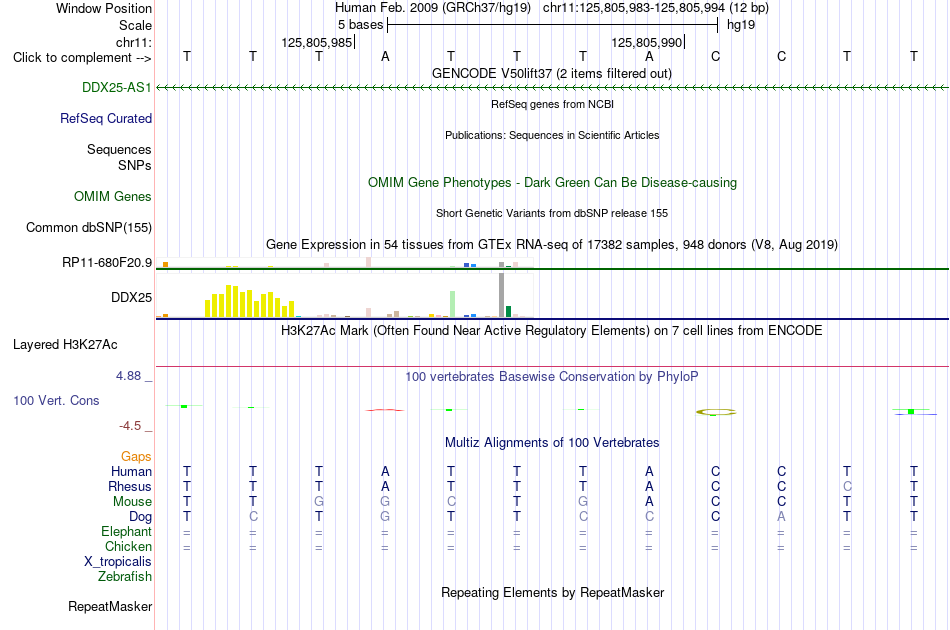Click the 5 bases scale bar
The height and width of the screenshot is (630, 950).
point(553,25)
